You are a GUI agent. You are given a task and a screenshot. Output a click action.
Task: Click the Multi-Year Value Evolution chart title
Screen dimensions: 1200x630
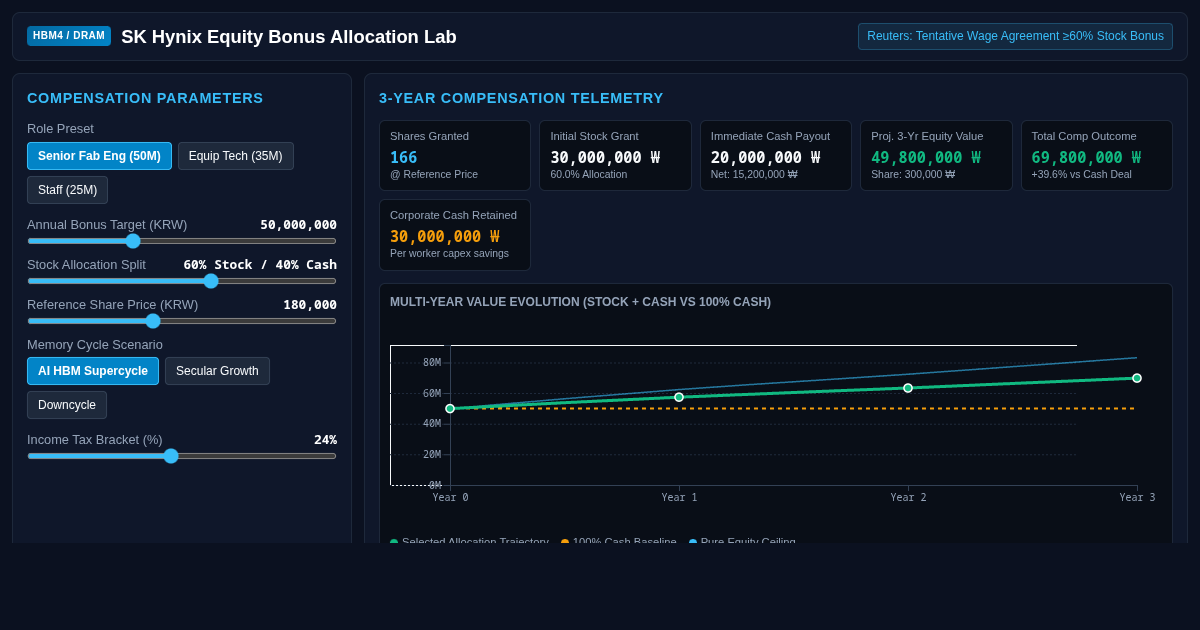580,302
